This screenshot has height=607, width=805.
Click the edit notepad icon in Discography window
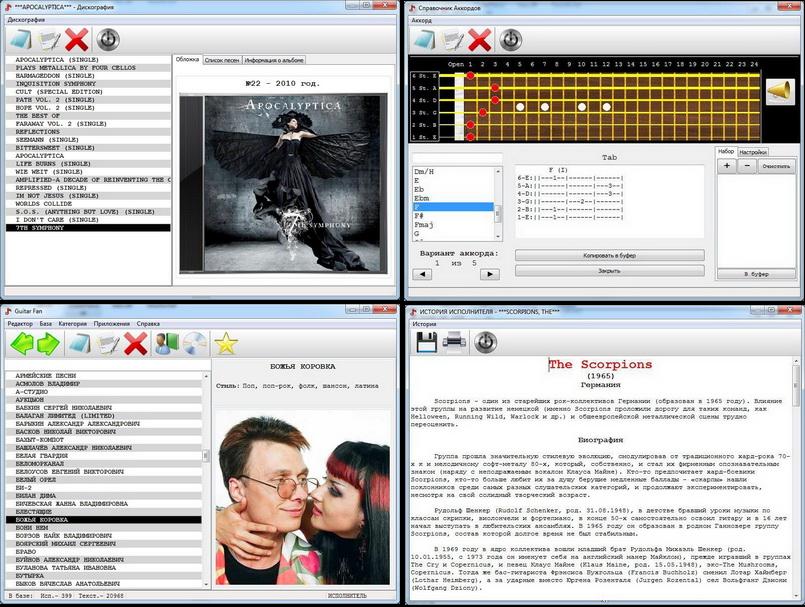click(50, 40)
